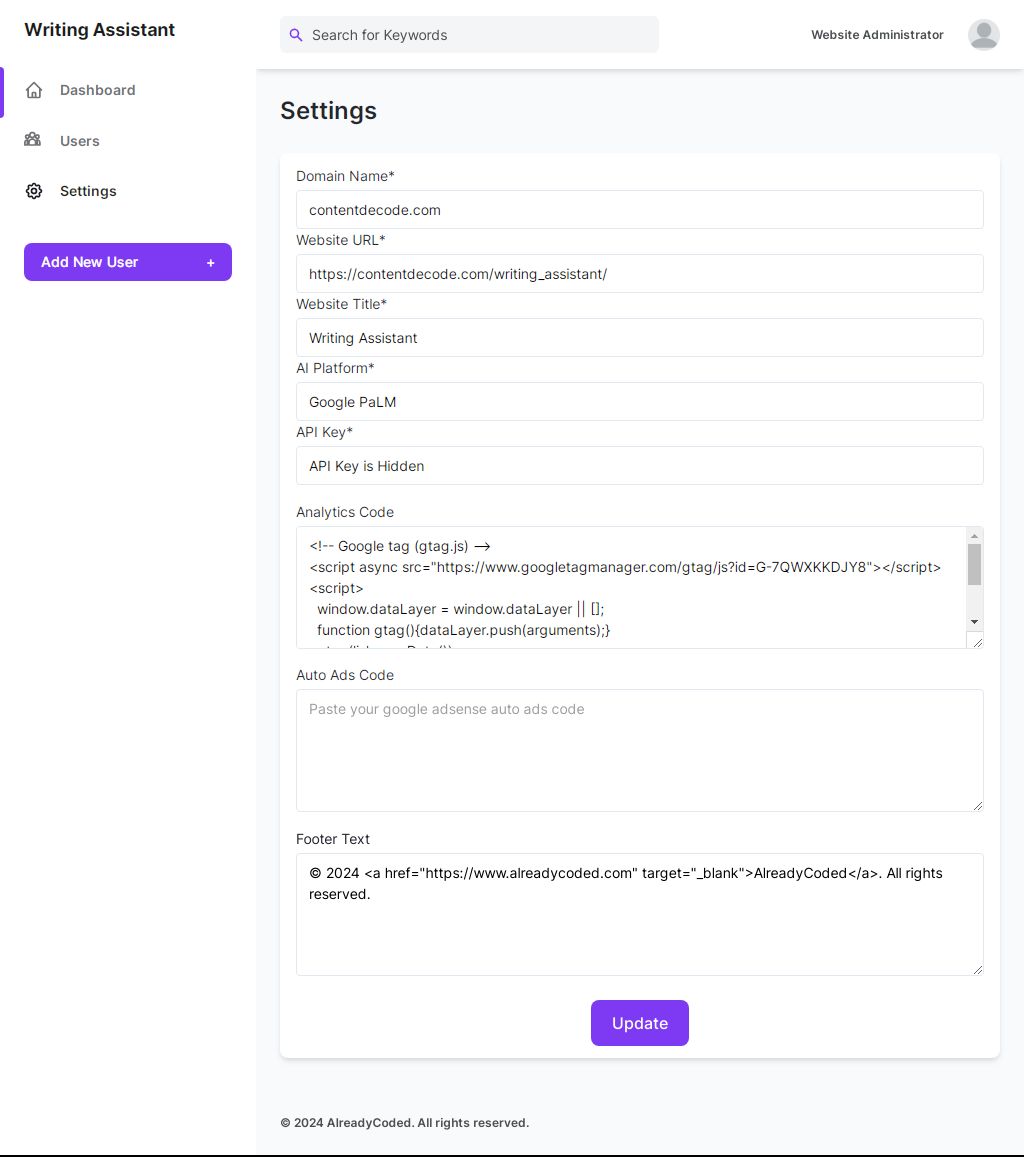This screenshot has height=1157, width=1024.
Task: Click the Update button
Action: pyautogui.click(x=640, y=1023)
